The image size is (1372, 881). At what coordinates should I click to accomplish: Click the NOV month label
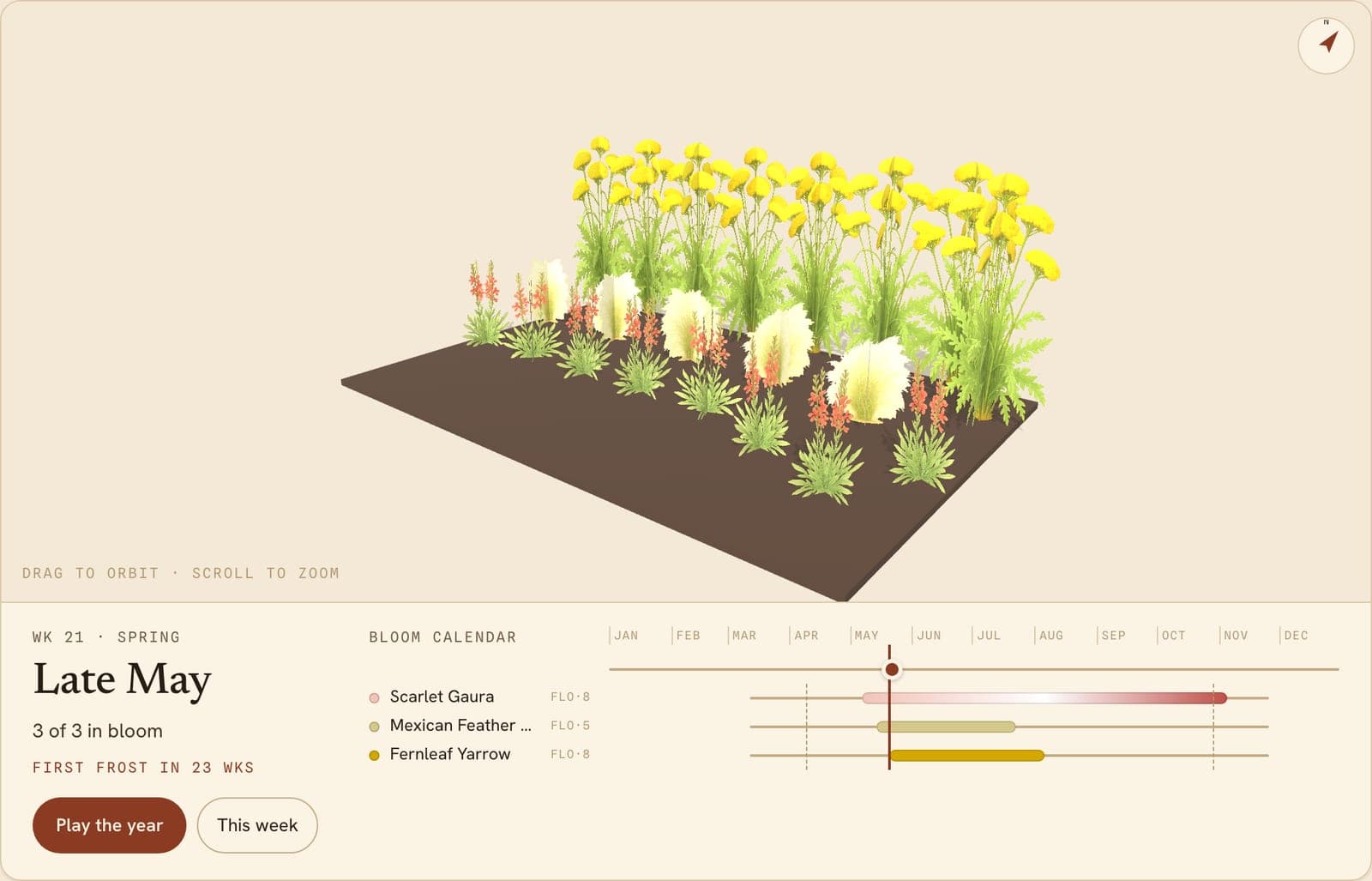(x=1236, y=636)
